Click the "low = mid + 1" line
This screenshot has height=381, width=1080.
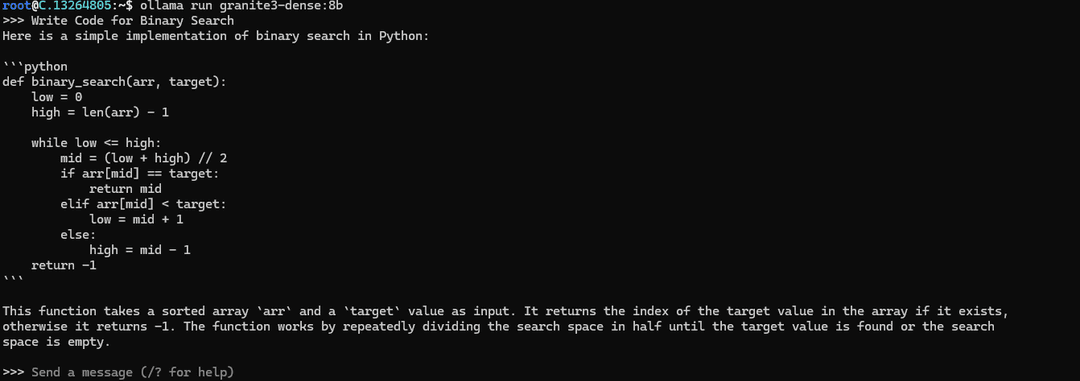[x=136, y=220]
